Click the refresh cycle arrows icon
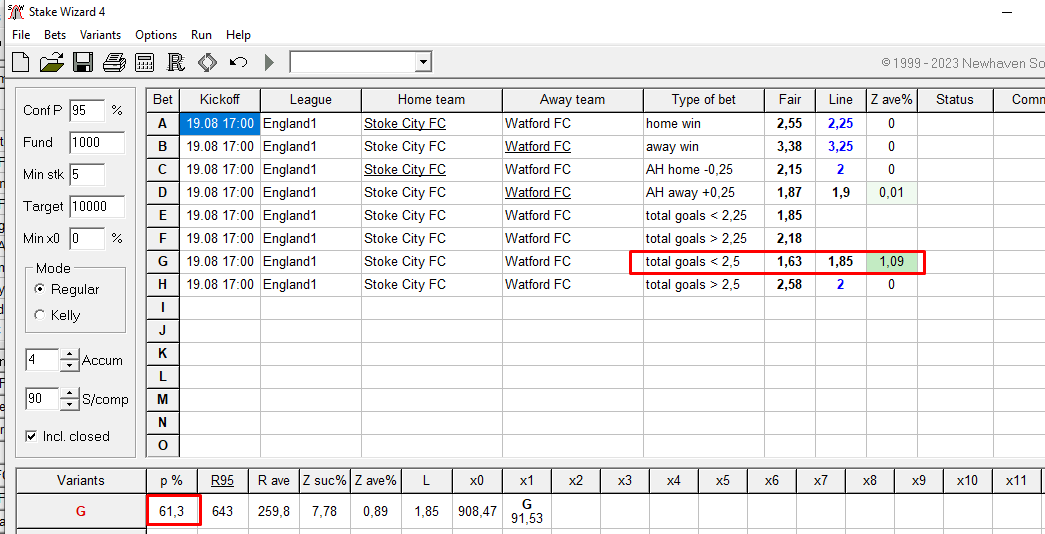Image resolution: width=1045 pixels, height=534 pixels. click(x=207, y=63)
